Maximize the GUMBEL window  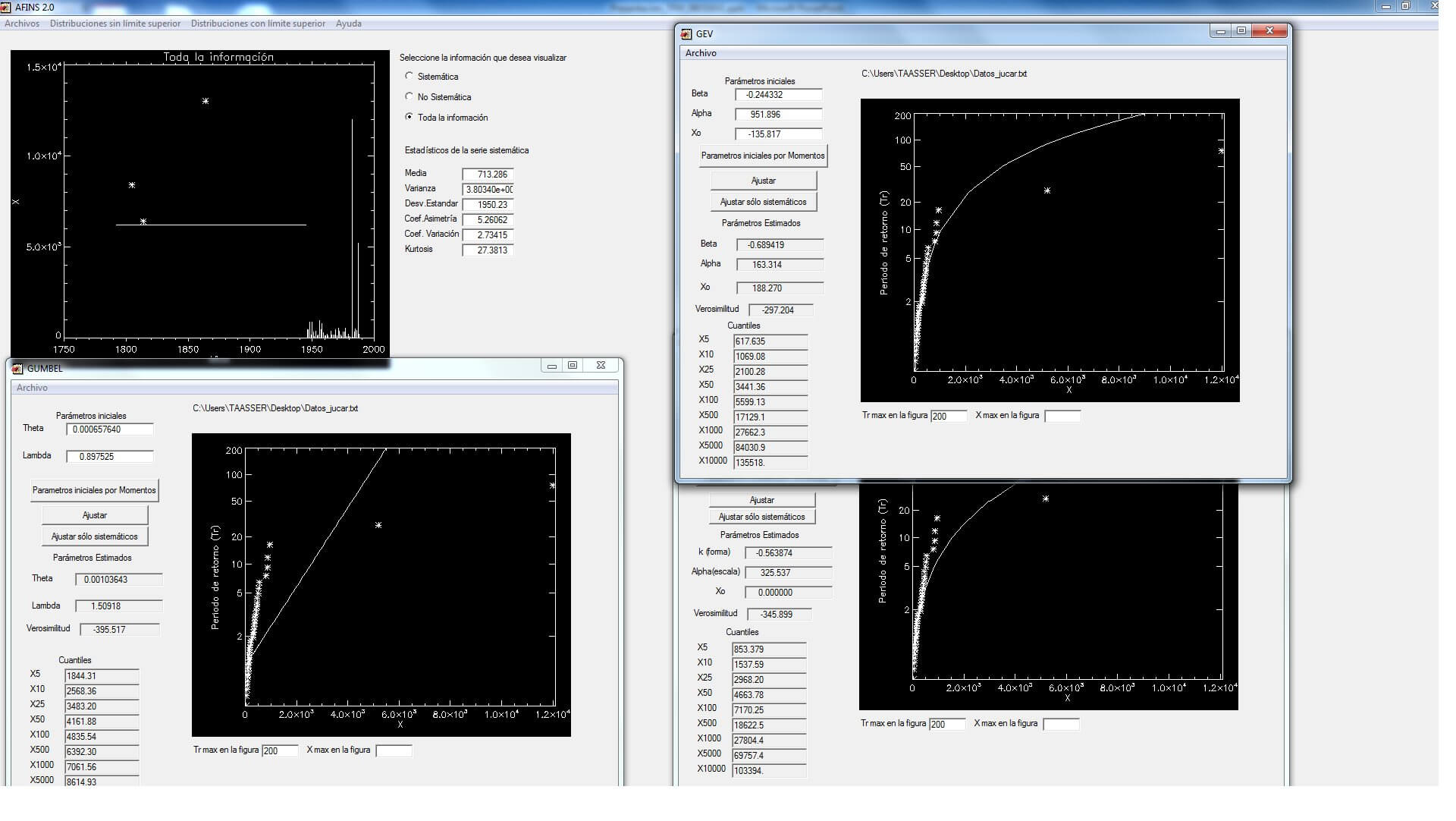573,366
